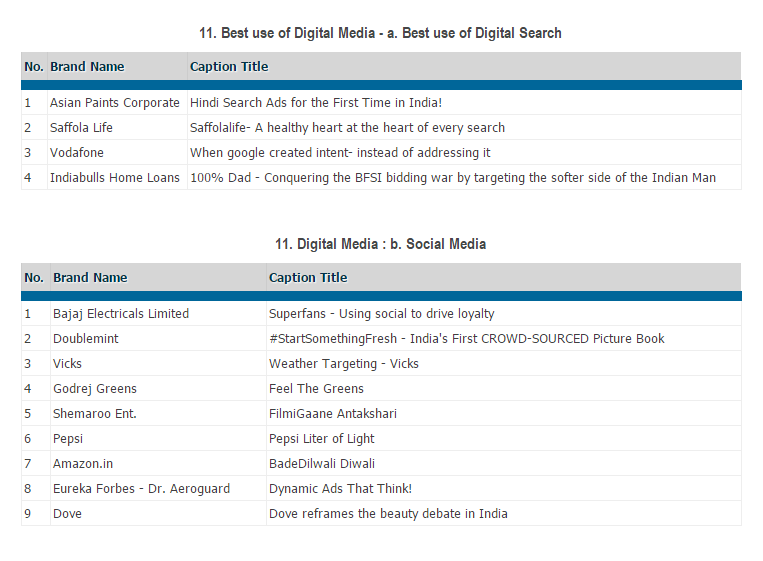
Task: Click Brand Name header in Digital Search table
Action: pos(87,67)
